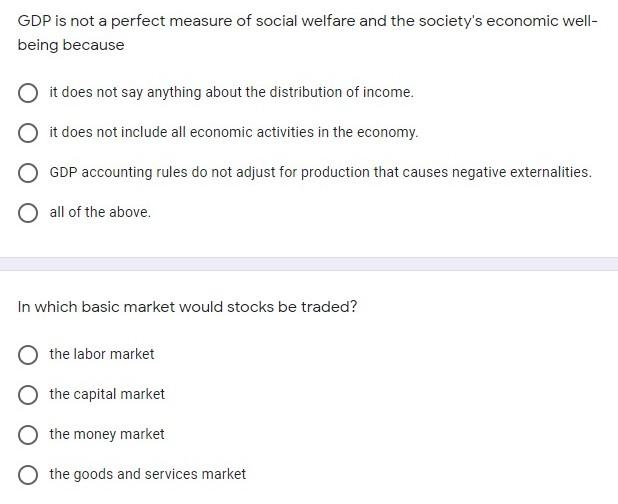Pick the negative externalities option radio button
Image resolution: width=618 pixels, height=504 pixels.
[x=29, y=173]
